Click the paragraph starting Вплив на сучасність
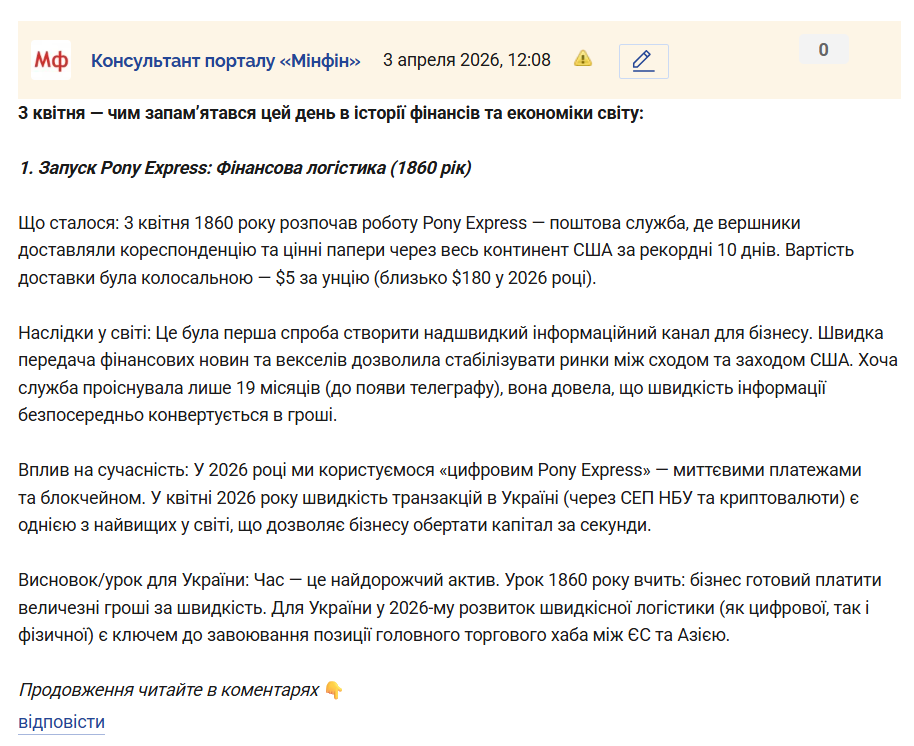The height and width of the screenshot is (746, 914). (x=440, y=498)
